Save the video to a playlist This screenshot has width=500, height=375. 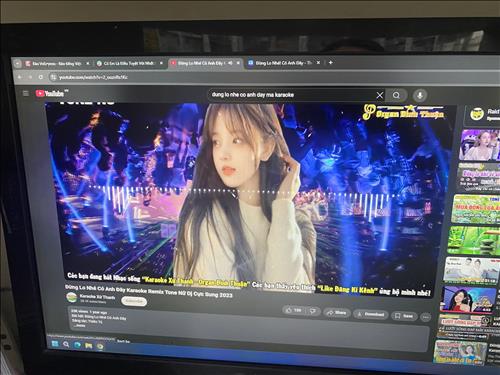click(404, 316)
